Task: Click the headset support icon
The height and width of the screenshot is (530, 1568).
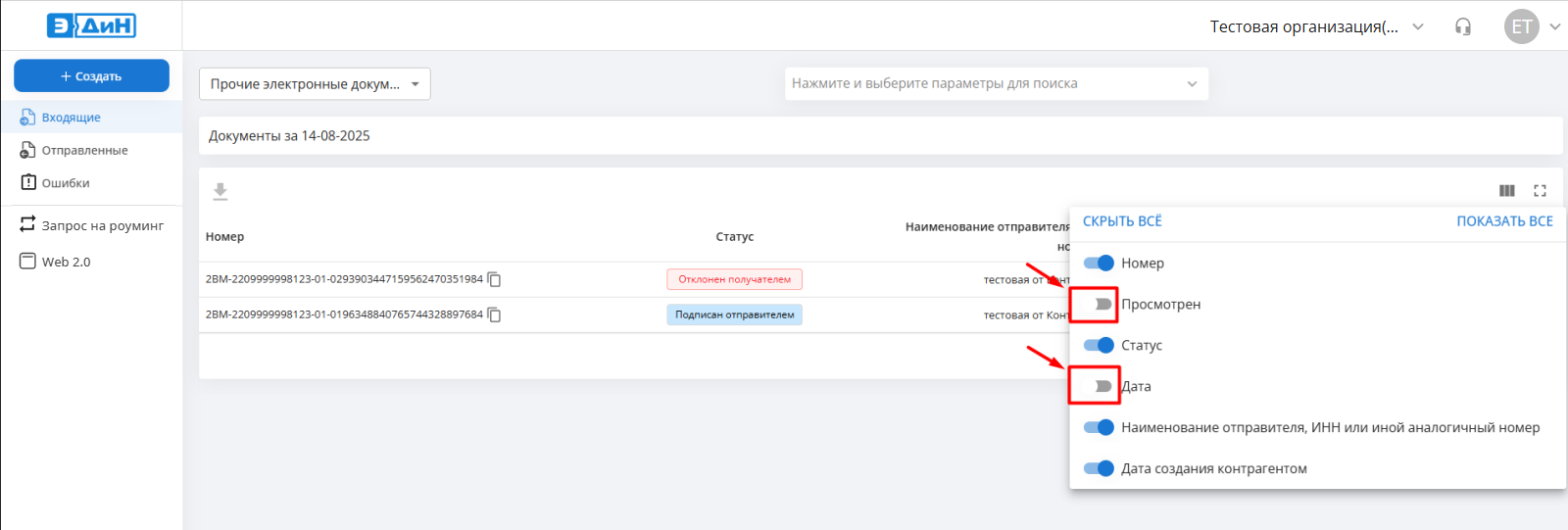Action: pyautogui.click(x=1462, y=27)
